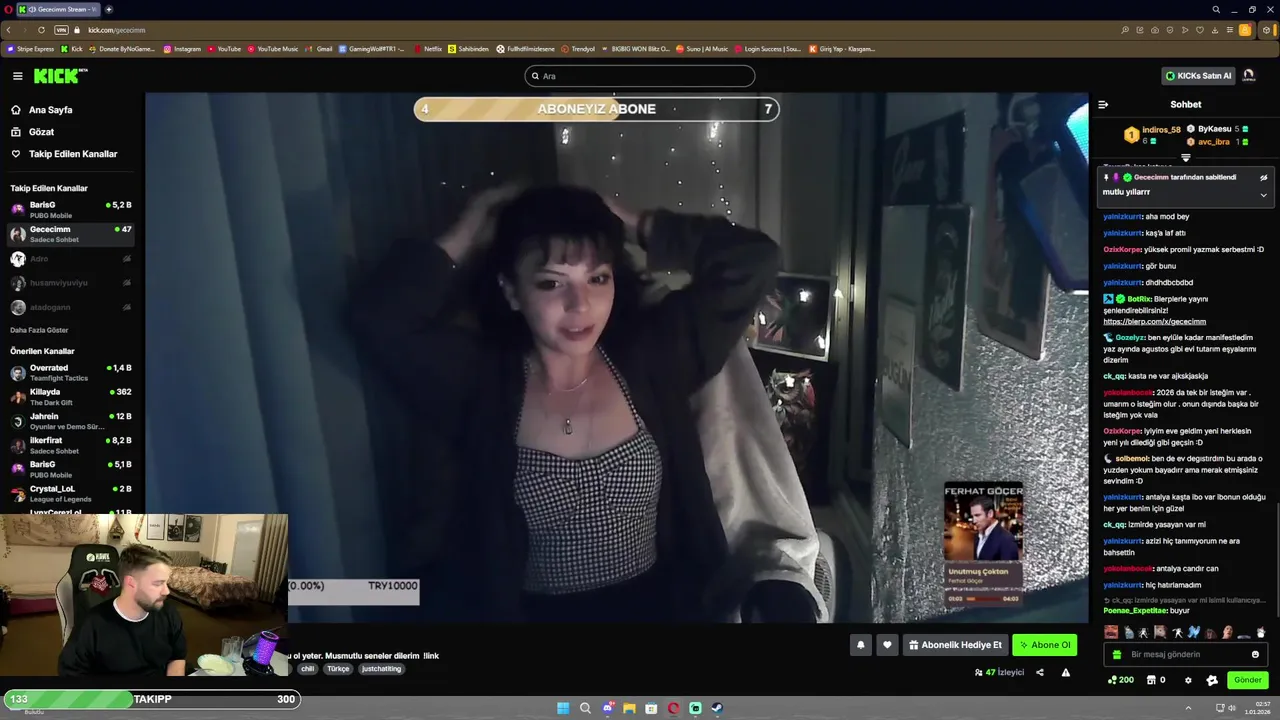Image resolution: width=1280 pixels, height=720 pixels.
Task: Open the recommended channel Jahrein
Action: point(70,421)
